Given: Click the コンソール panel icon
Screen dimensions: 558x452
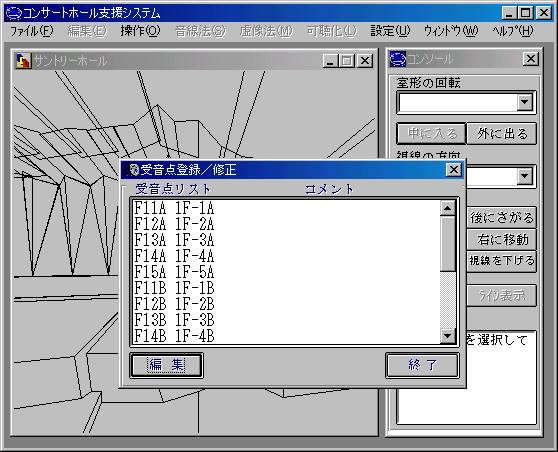Looking at the screenshot, I should point(398,59).
